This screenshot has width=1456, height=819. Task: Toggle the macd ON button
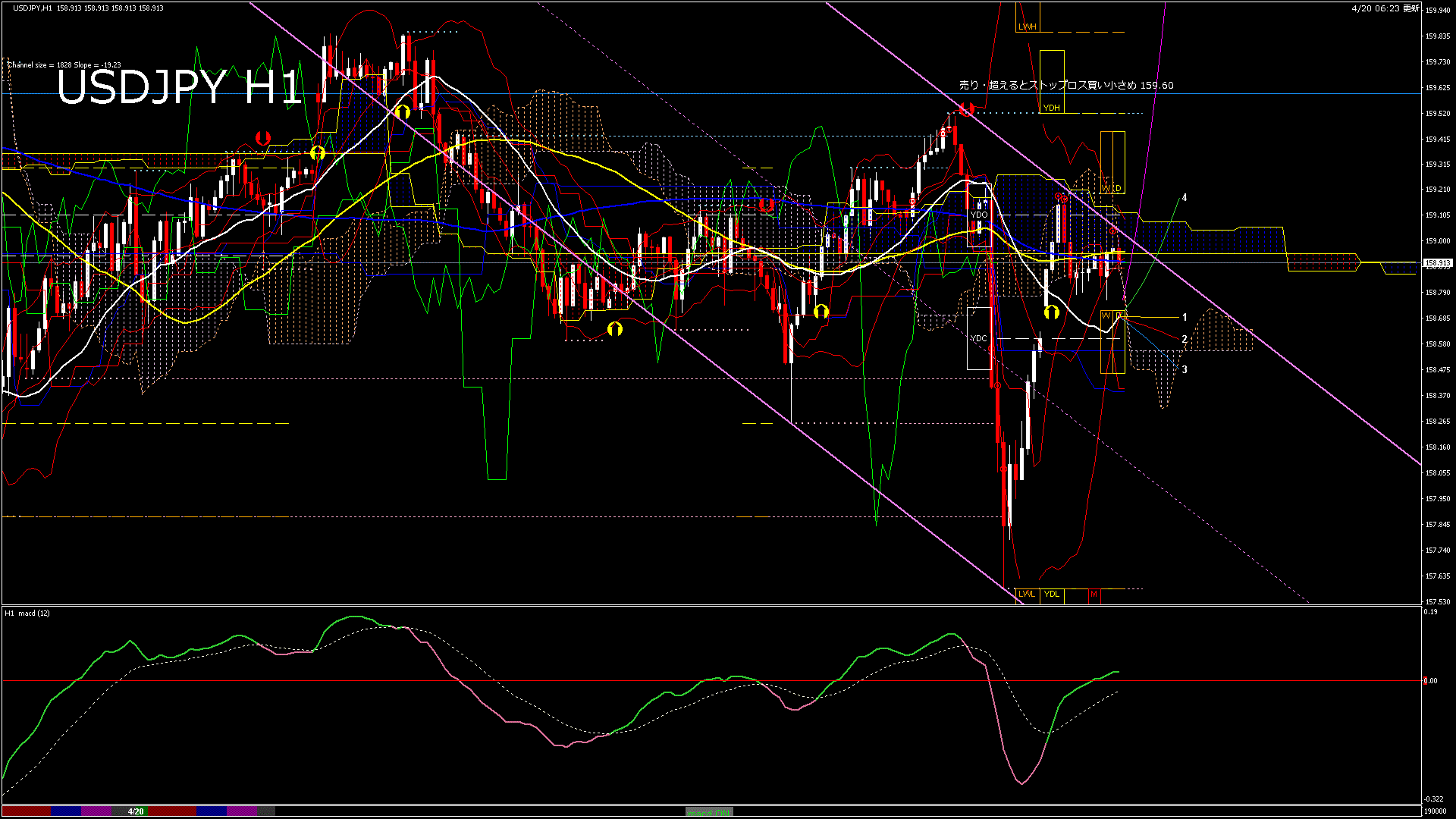tap(709, 812)
